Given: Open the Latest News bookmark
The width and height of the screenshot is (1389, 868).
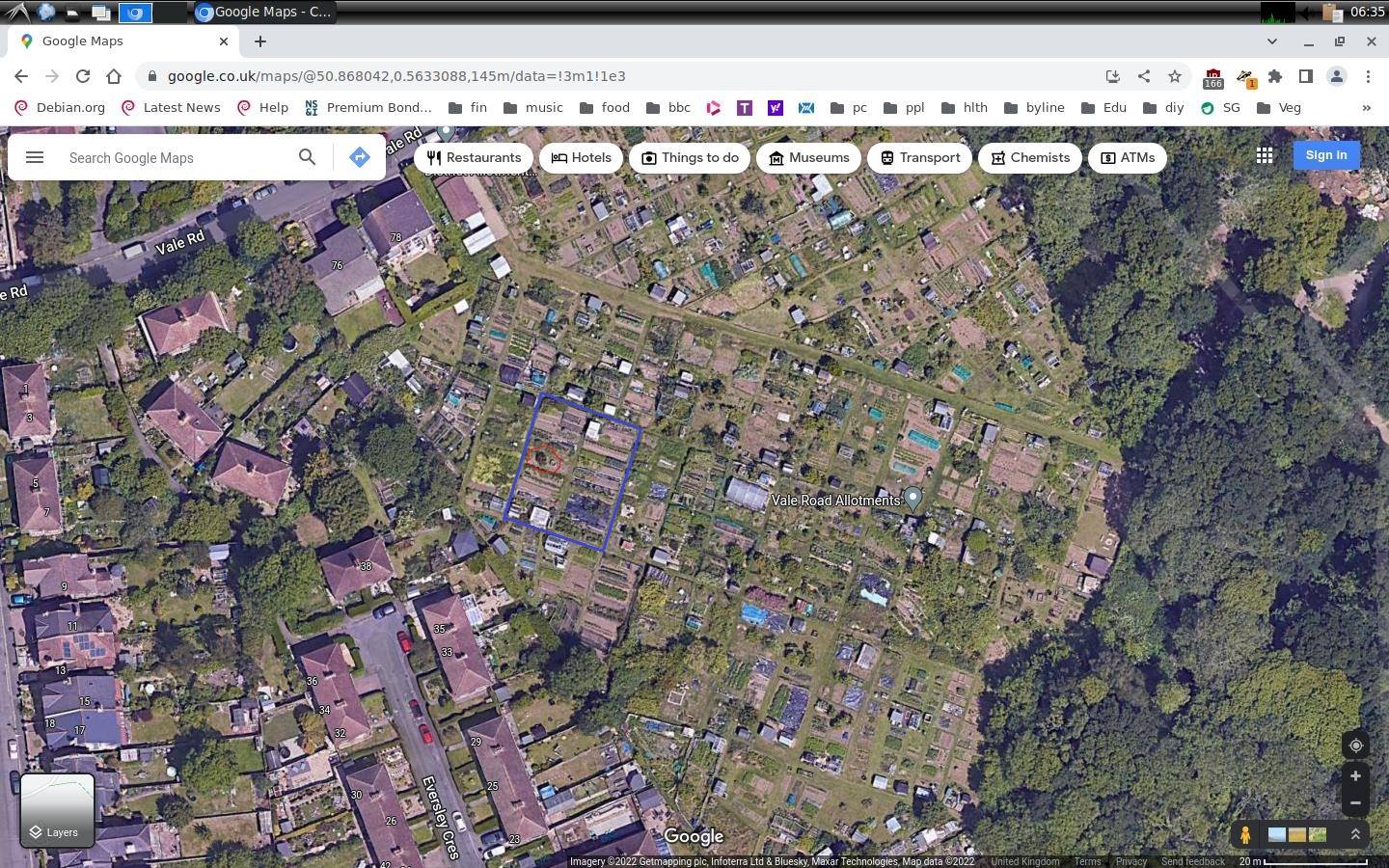Looking at the screenshot, I should click(170, 107).
